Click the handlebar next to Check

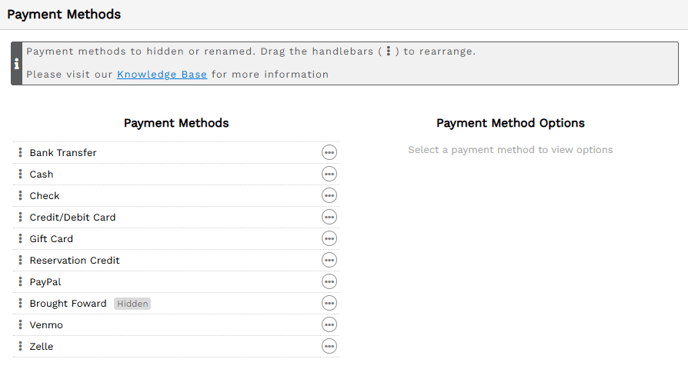coord(20,196)
